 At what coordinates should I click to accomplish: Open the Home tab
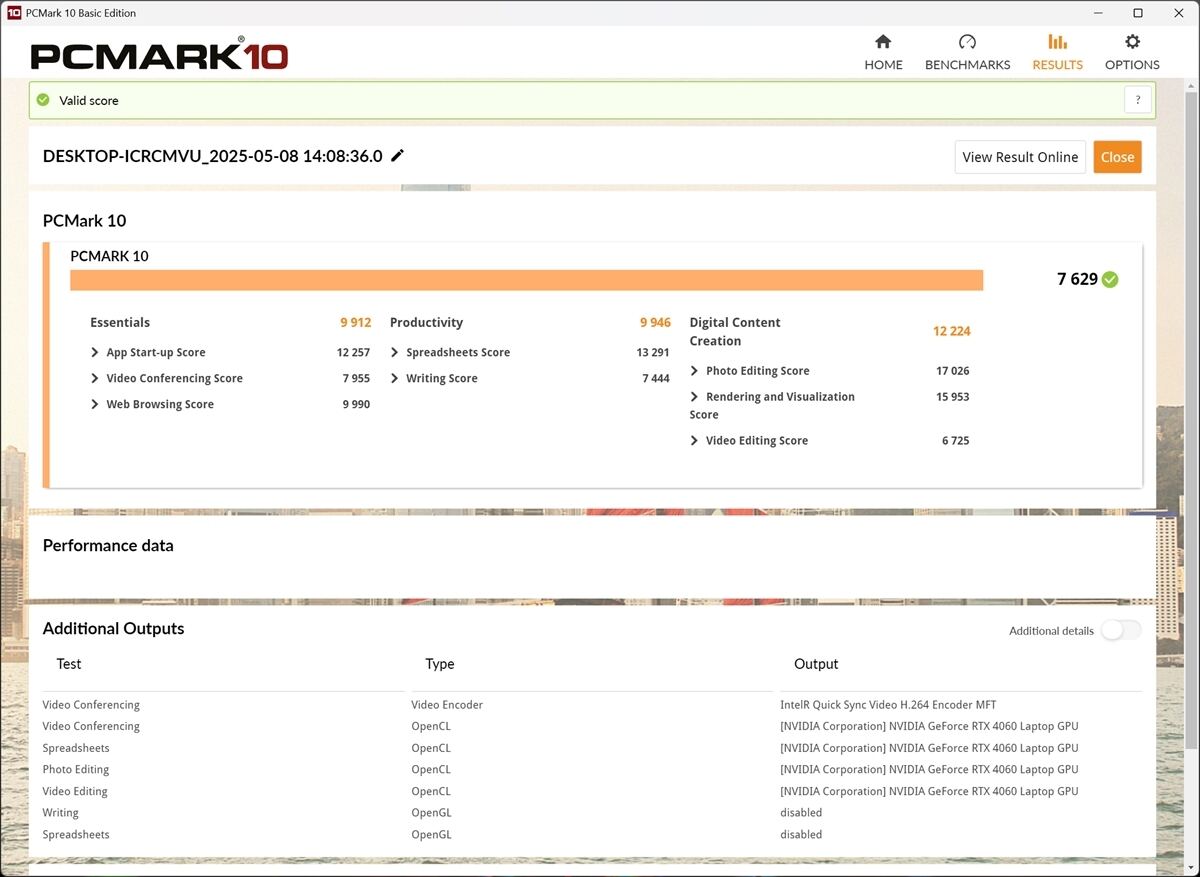(883, 53)
